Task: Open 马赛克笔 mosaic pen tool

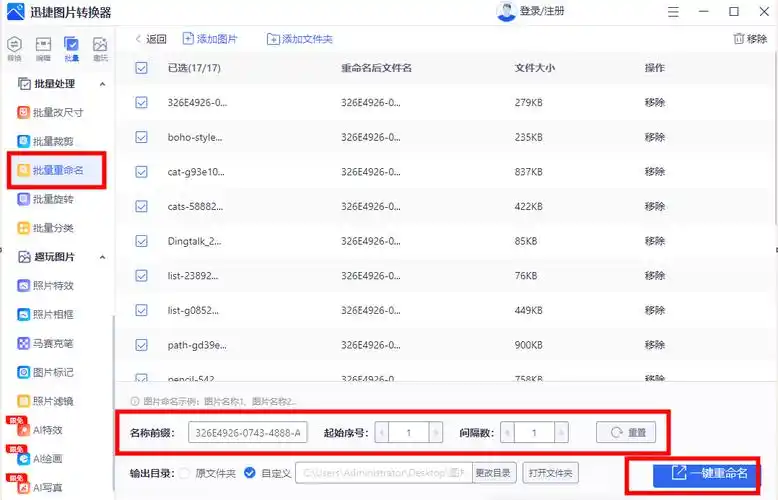Action: (46, 343)
